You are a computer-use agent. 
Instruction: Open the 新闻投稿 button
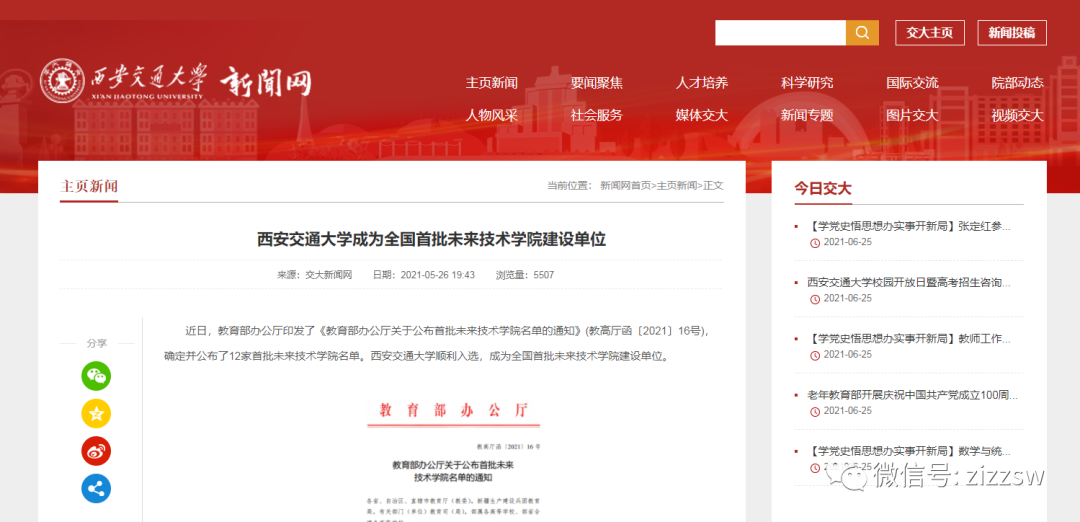click(x=1012, y=32)
